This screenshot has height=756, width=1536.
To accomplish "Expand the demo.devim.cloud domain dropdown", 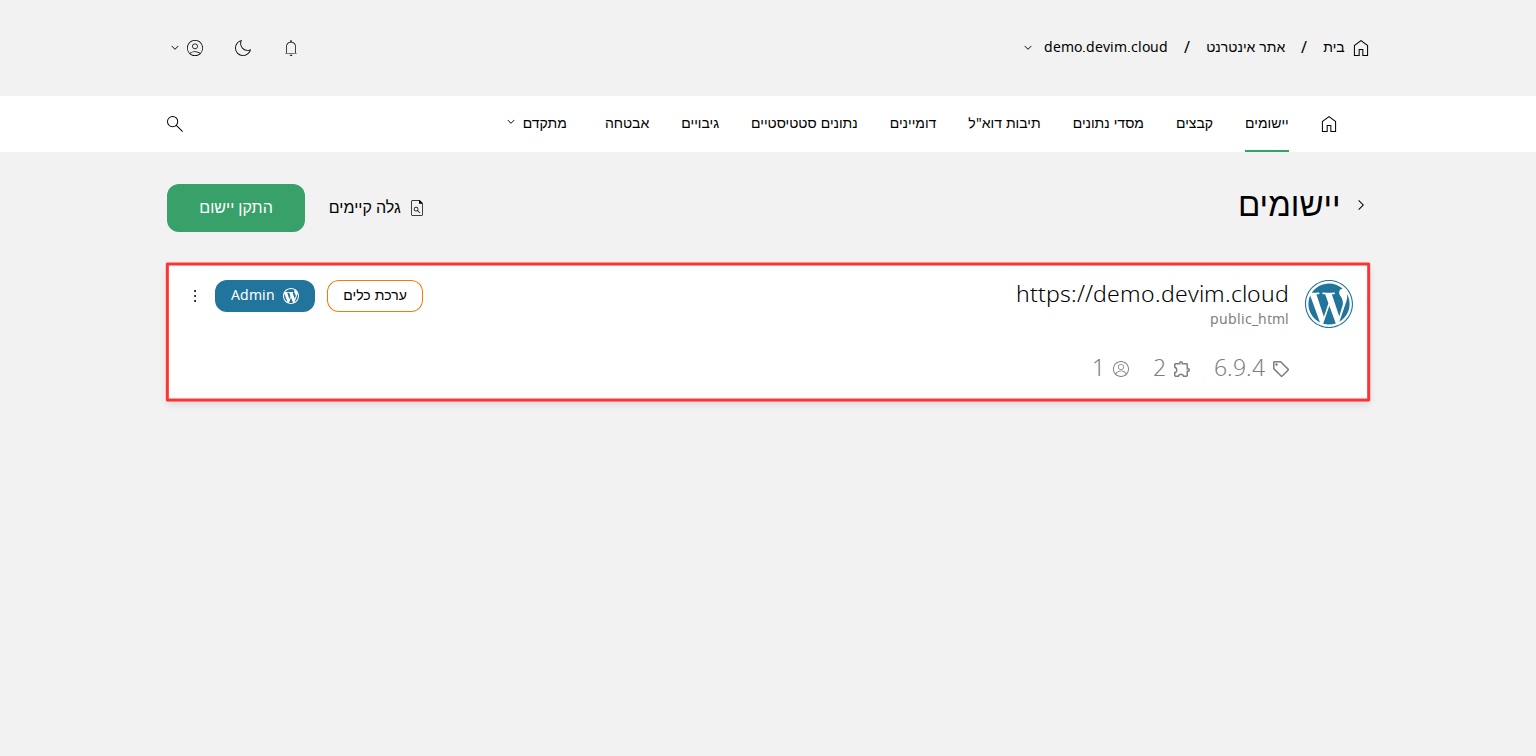I will [1027, 48].
